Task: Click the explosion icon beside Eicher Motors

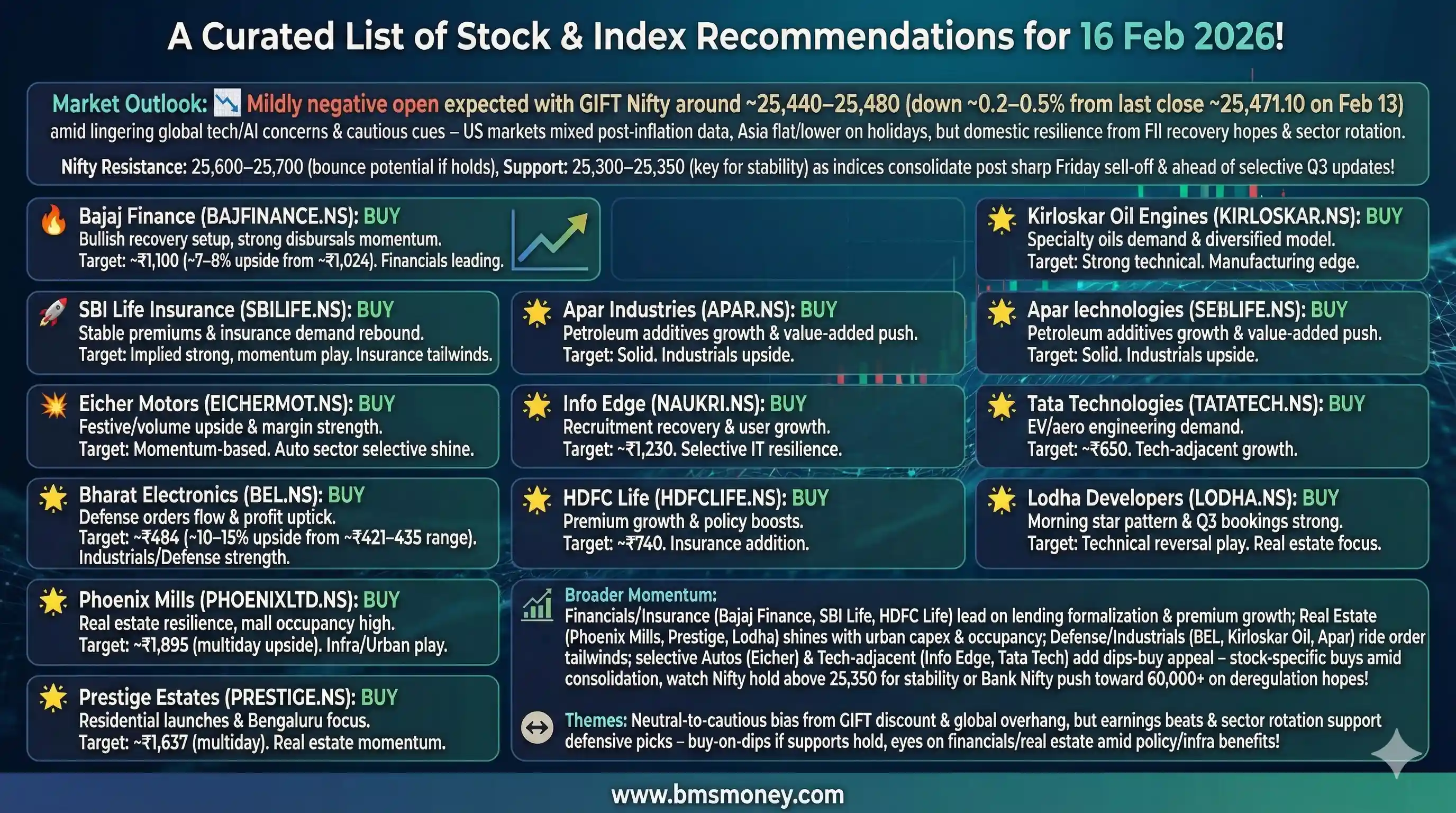Action: [x=53, y=405]
